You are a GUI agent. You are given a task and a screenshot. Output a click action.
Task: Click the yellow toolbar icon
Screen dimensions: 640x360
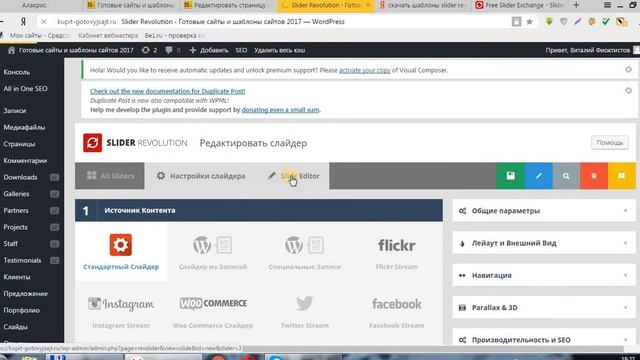[622, 176]
